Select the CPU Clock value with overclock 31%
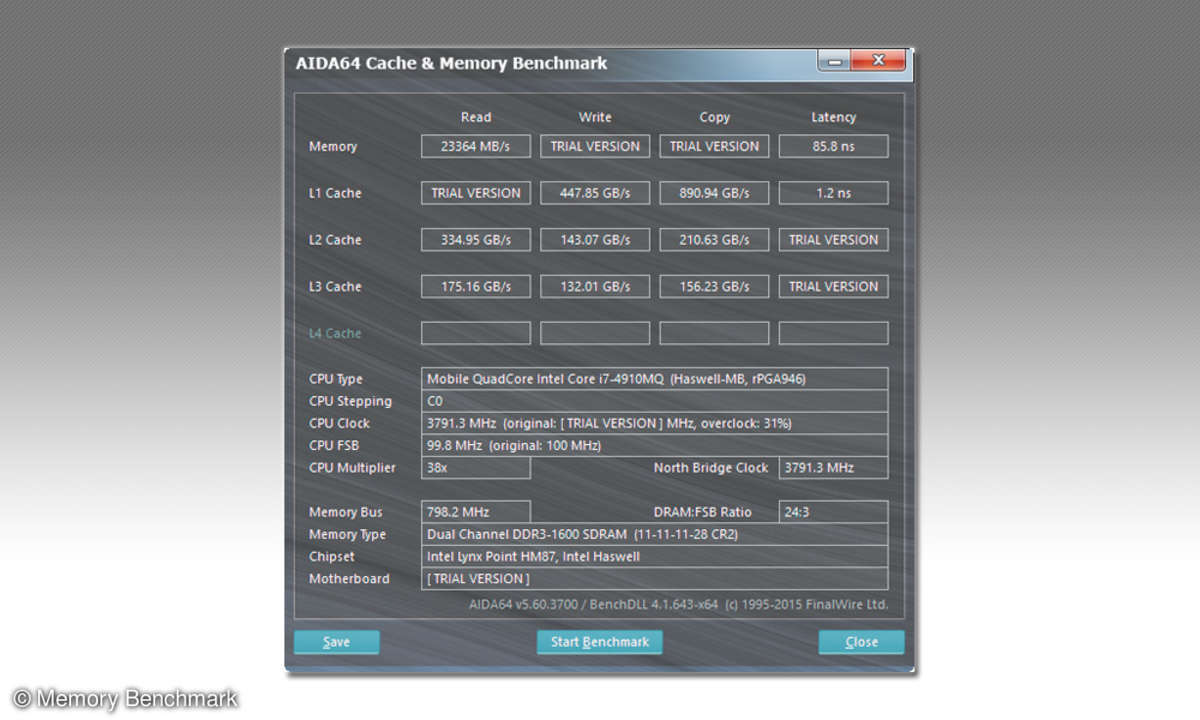Viewport: 1200px width, 720px height. coord(654,423)
